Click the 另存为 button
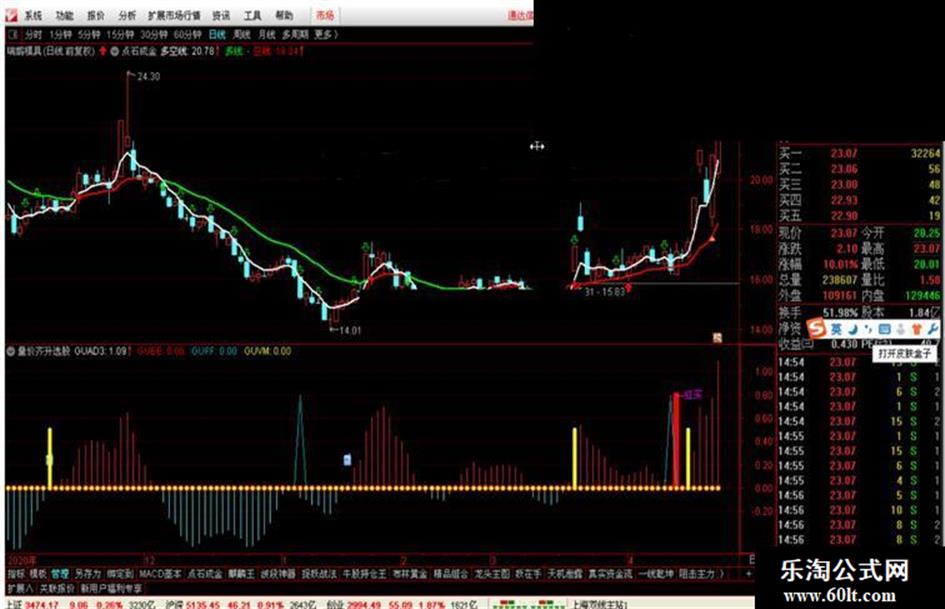Image resolution: width=945 pixels, height=609 pixels. pos(88,574)
